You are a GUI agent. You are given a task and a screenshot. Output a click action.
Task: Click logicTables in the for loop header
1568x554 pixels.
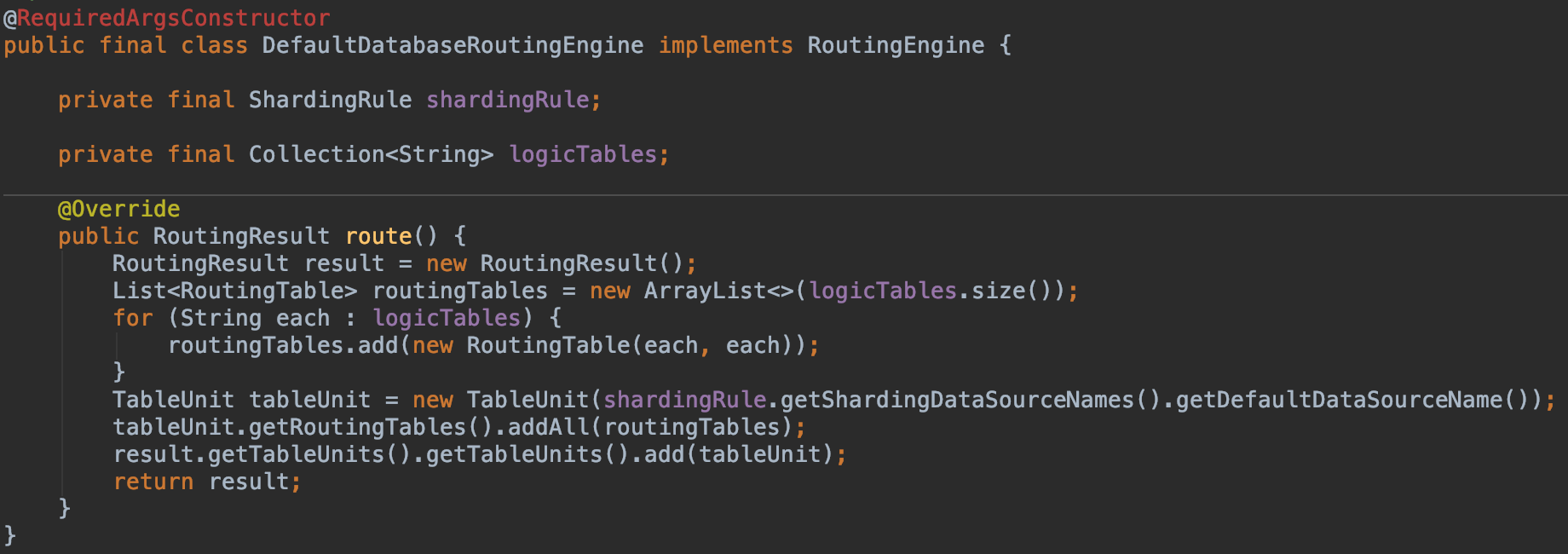tap(447, 318)
